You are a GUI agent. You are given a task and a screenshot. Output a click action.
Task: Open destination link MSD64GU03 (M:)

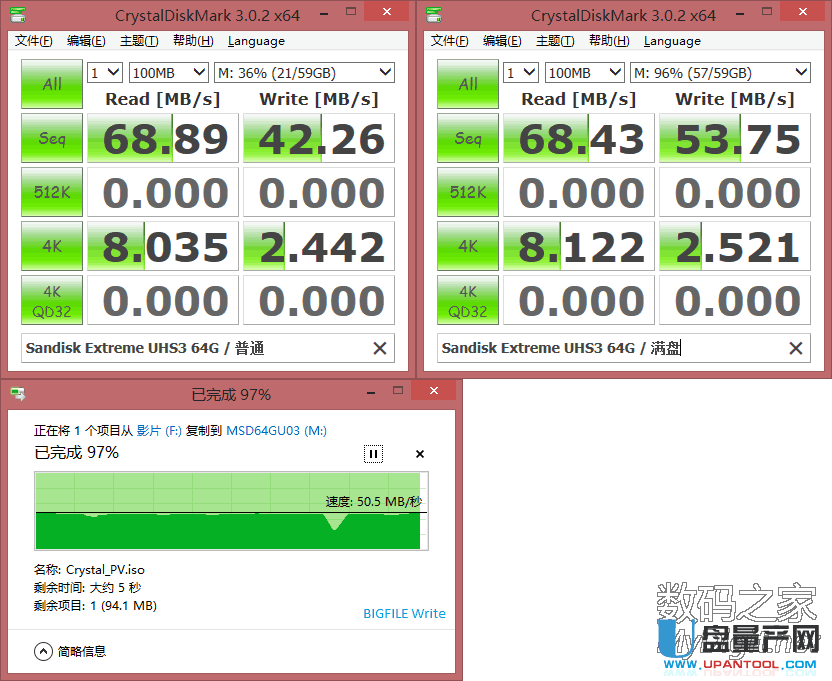click(277, 431)
